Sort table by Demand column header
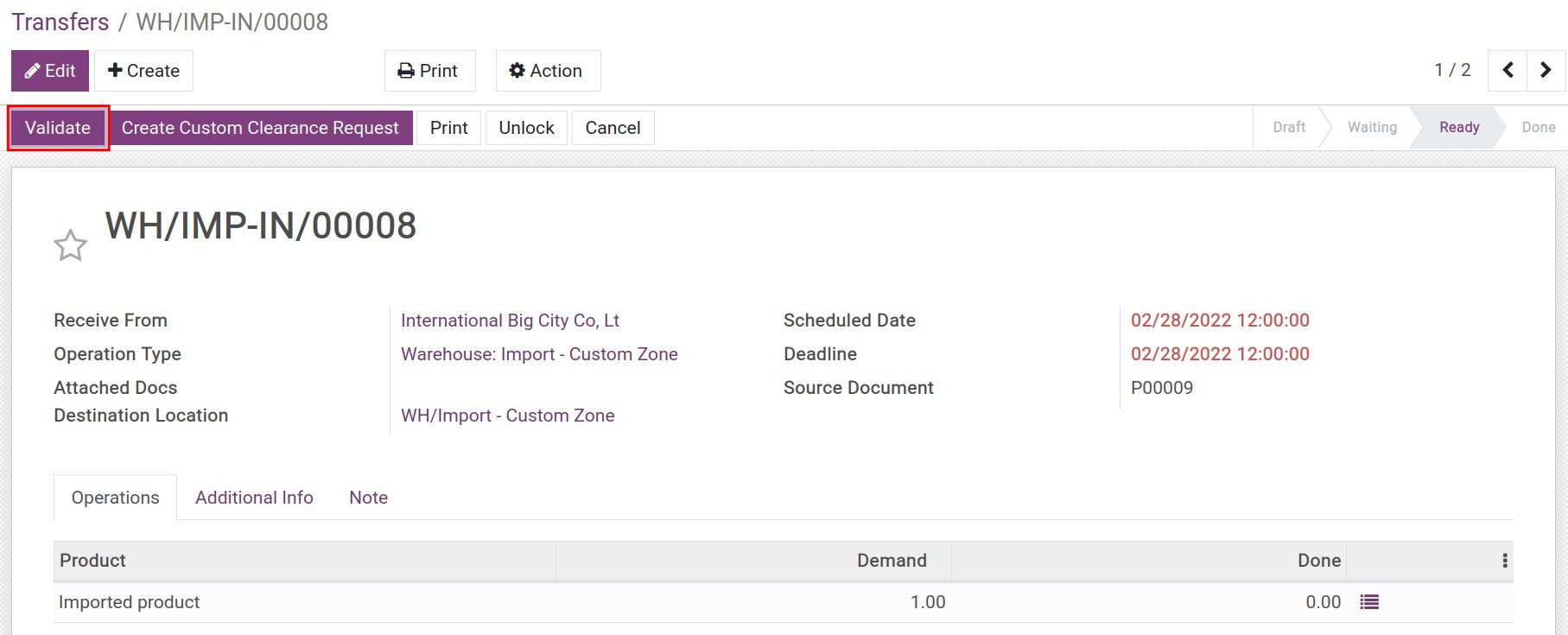Screen dimensions: 1568x635 (891, 561)
